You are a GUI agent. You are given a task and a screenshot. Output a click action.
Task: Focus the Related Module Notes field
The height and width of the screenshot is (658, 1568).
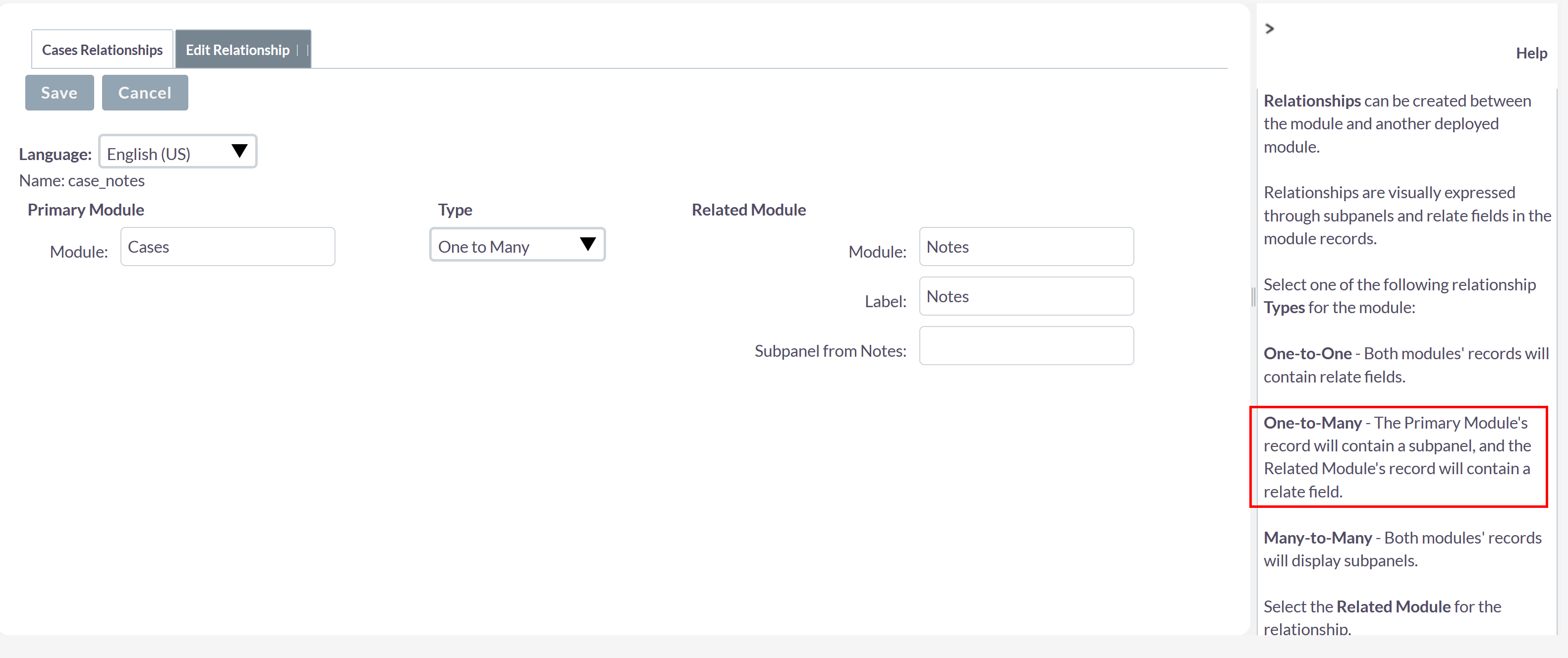pos(1026,247)
